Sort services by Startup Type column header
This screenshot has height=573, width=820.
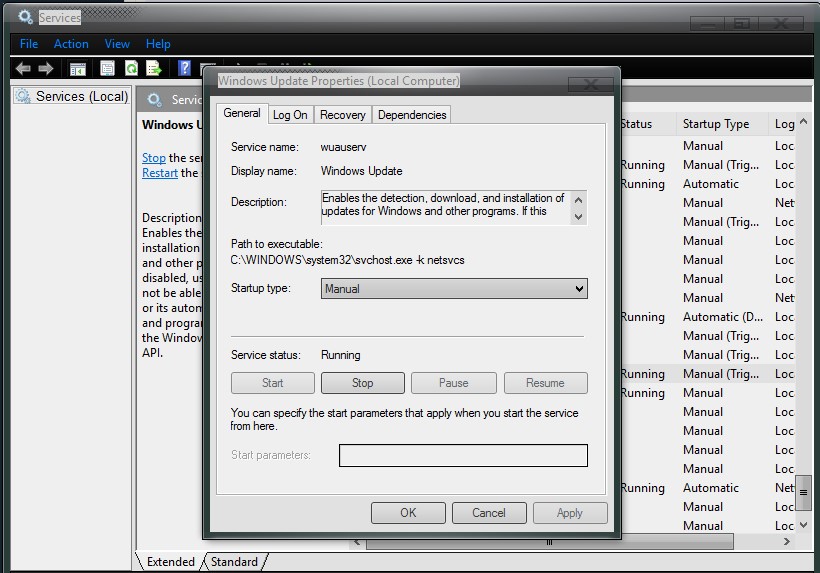pyautogui.click(x=715, y=124)
